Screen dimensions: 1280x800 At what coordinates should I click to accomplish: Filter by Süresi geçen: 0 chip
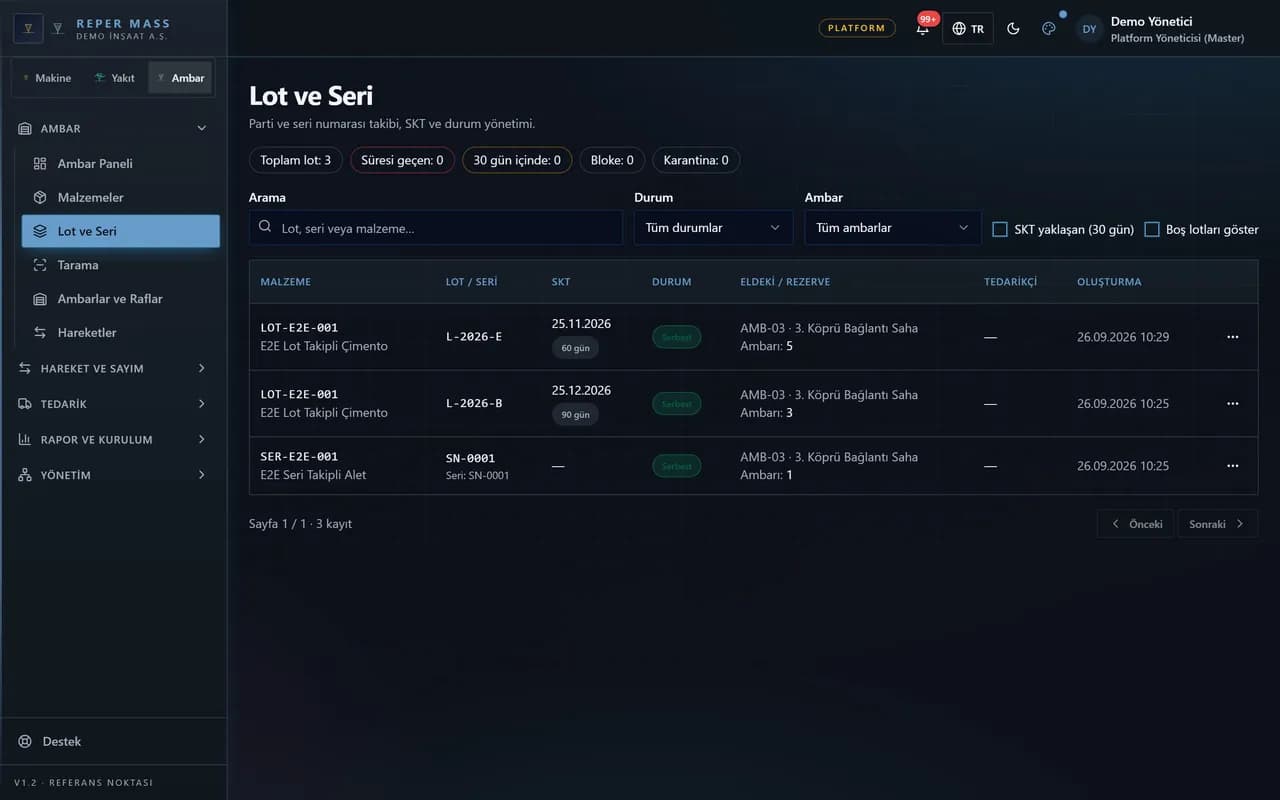(402, 160)
